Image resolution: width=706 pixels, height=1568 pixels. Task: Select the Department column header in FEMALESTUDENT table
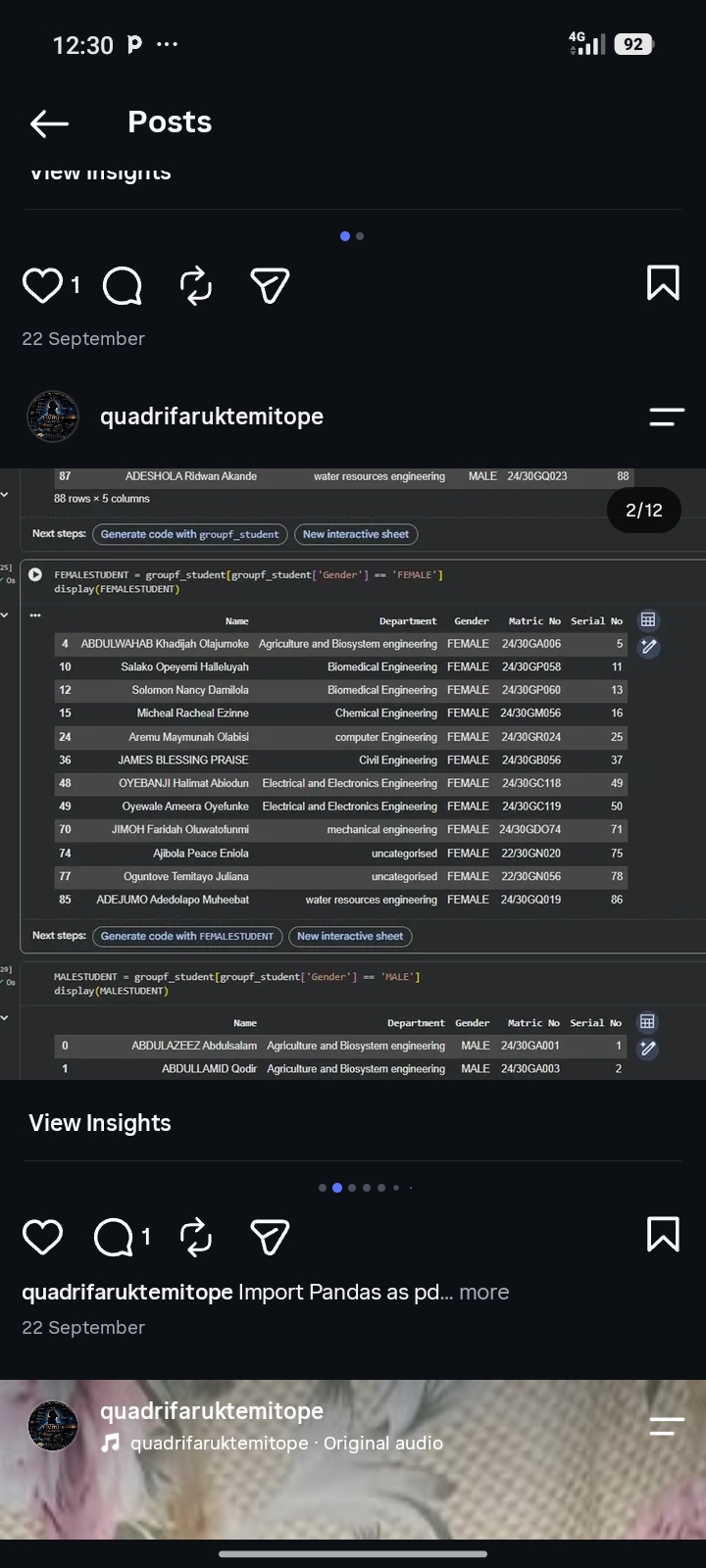pyautogui.click(x=408, y=621)
